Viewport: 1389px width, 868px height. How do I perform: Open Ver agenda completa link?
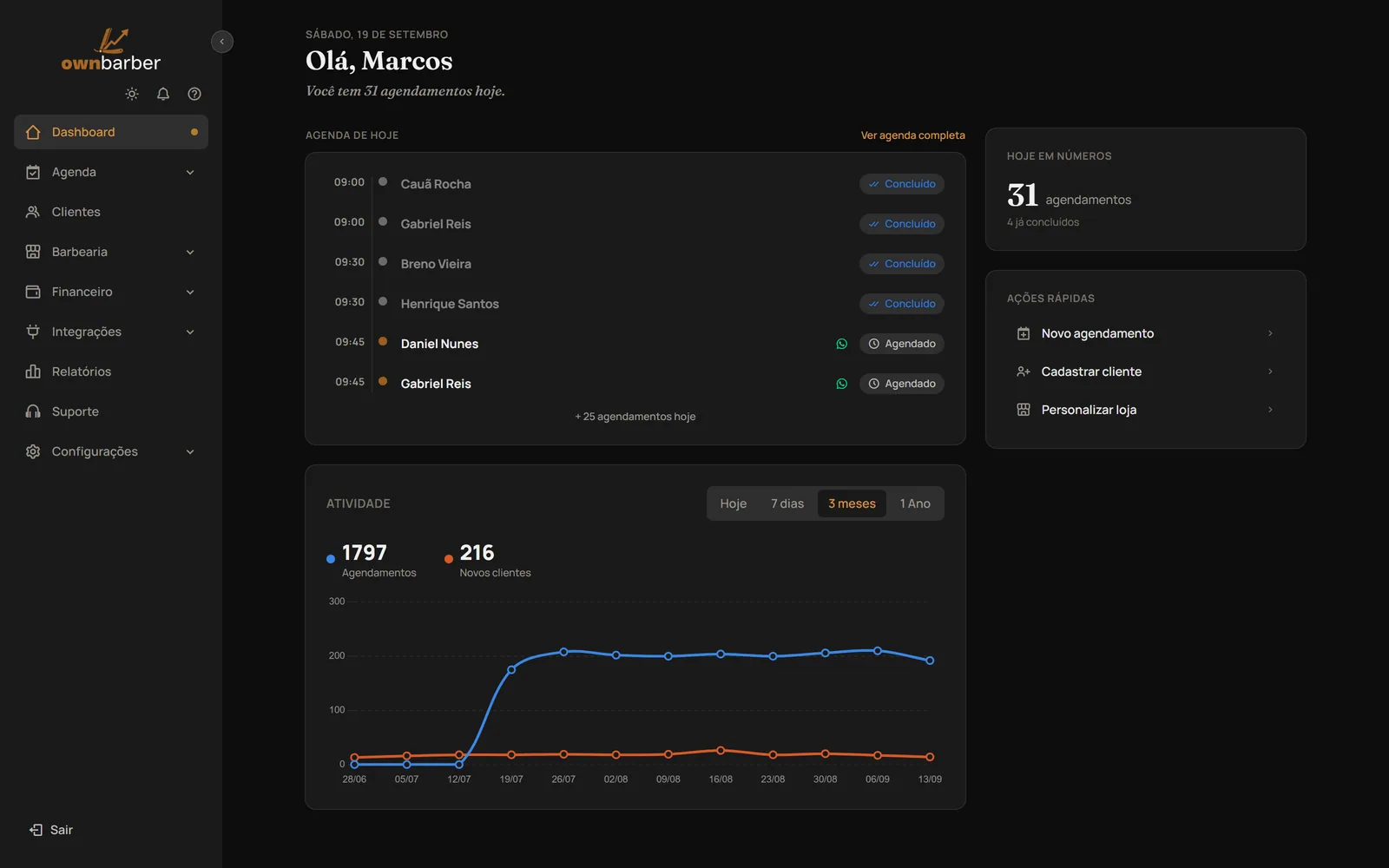(912, 135)
